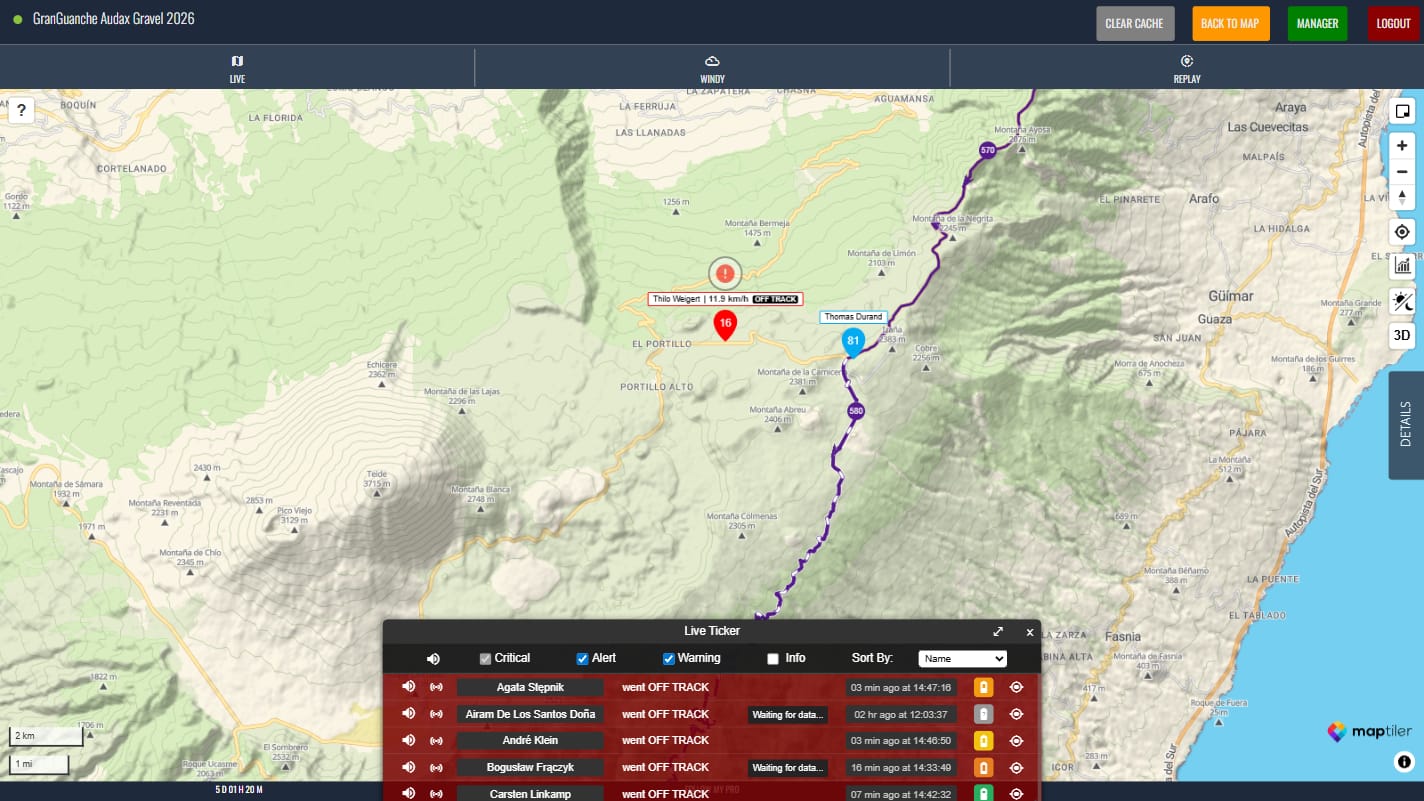The image size is (1424, 801).
Task: Zoom out of the map
Action: point(1402,172)
